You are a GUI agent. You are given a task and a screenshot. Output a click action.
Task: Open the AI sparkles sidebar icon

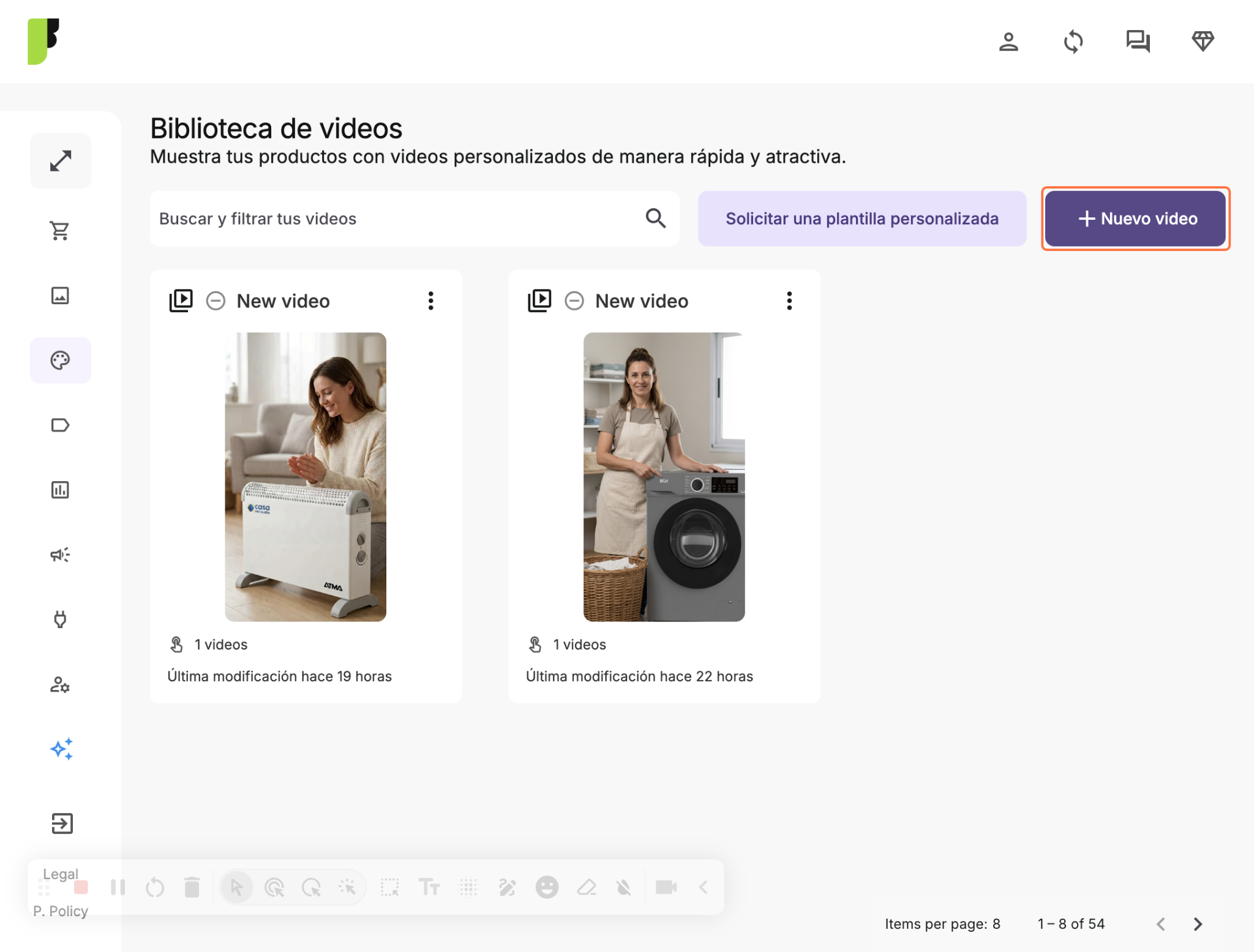(x=61, y=749)
